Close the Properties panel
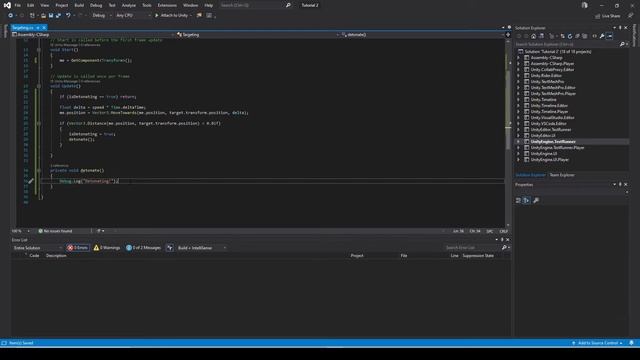This screenshot has height=360, width=640. coord(626,184)
